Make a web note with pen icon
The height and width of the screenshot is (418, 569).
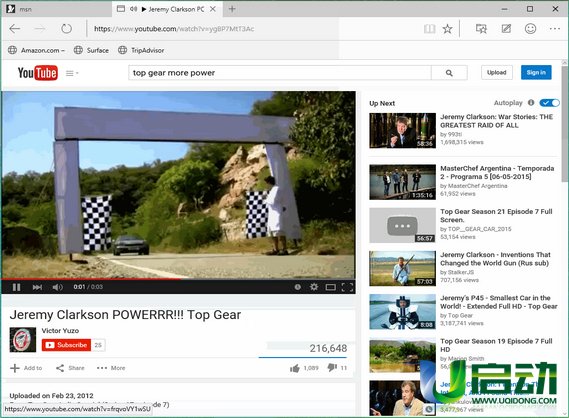pos(506,29)
